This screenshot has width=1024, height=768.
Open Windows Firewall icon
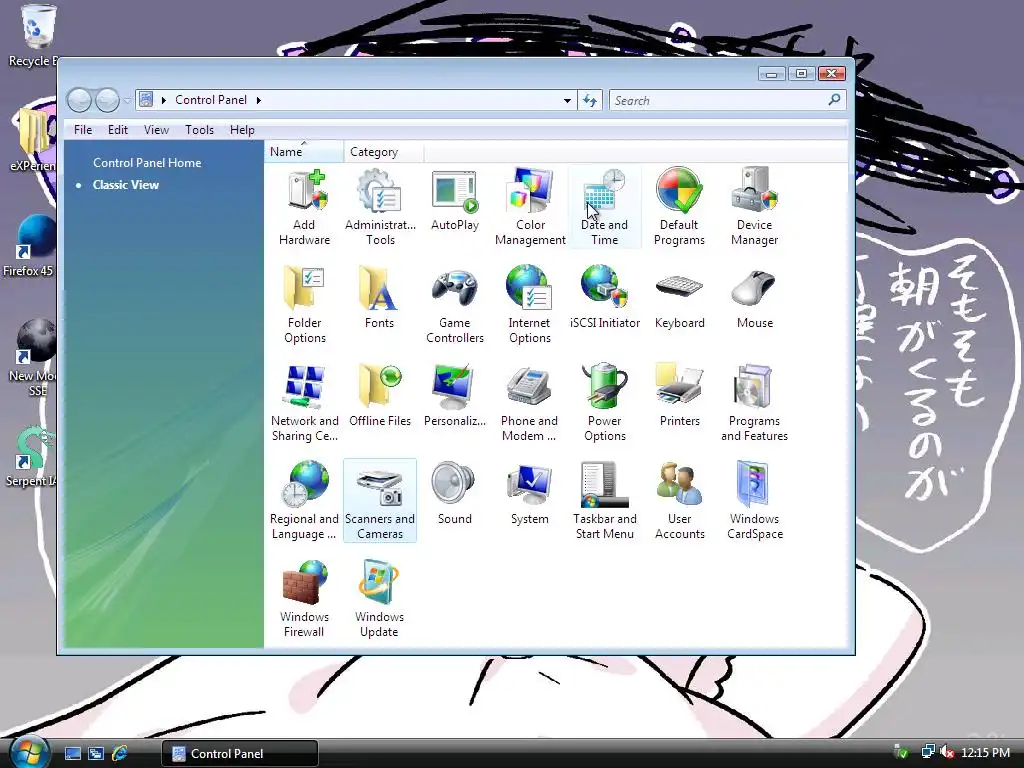tap(304, 599)
